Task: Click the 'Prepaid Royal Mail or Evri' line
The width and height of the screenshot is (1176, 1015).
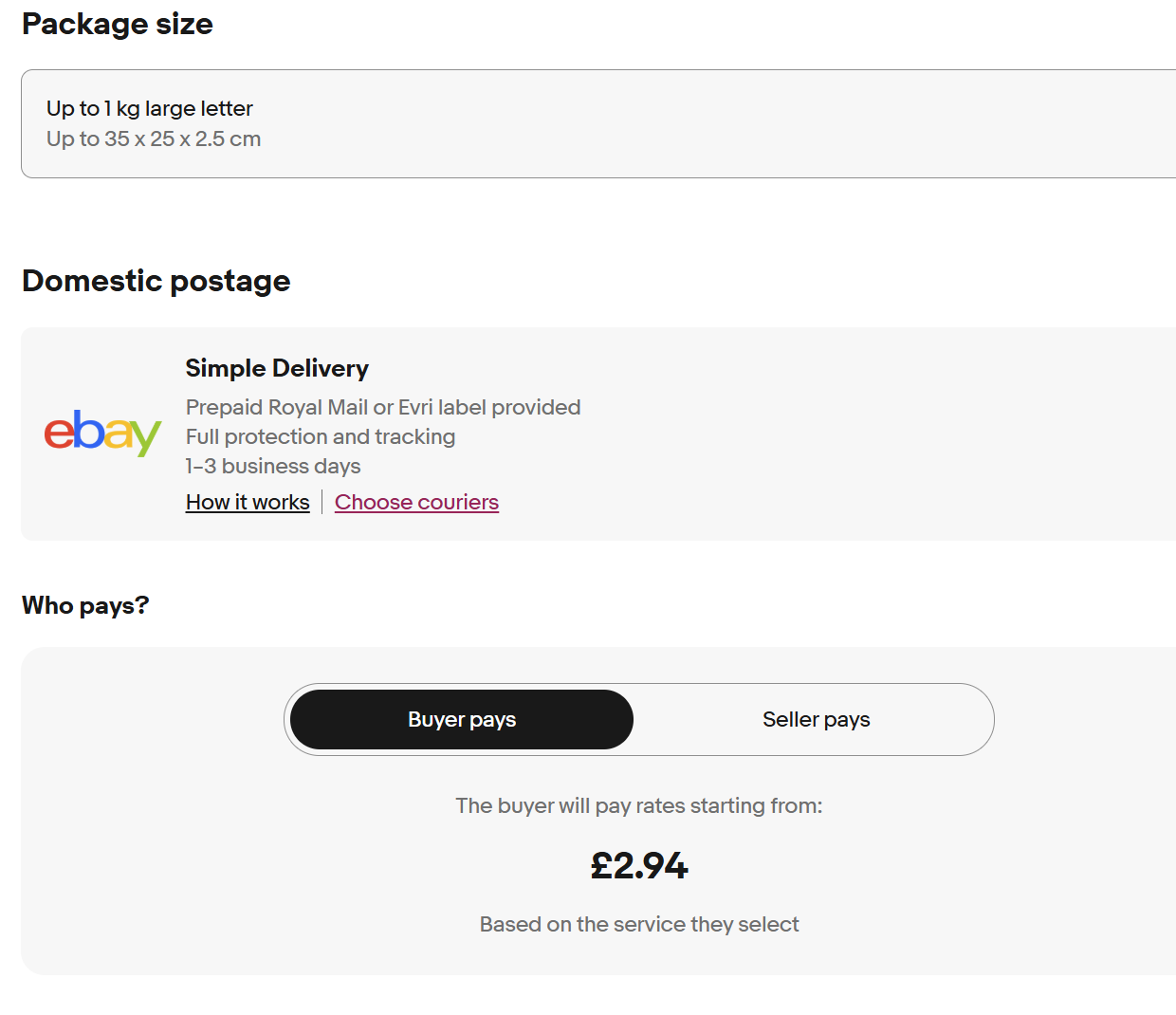Action: pyautogui.click(x=383, y=407)
